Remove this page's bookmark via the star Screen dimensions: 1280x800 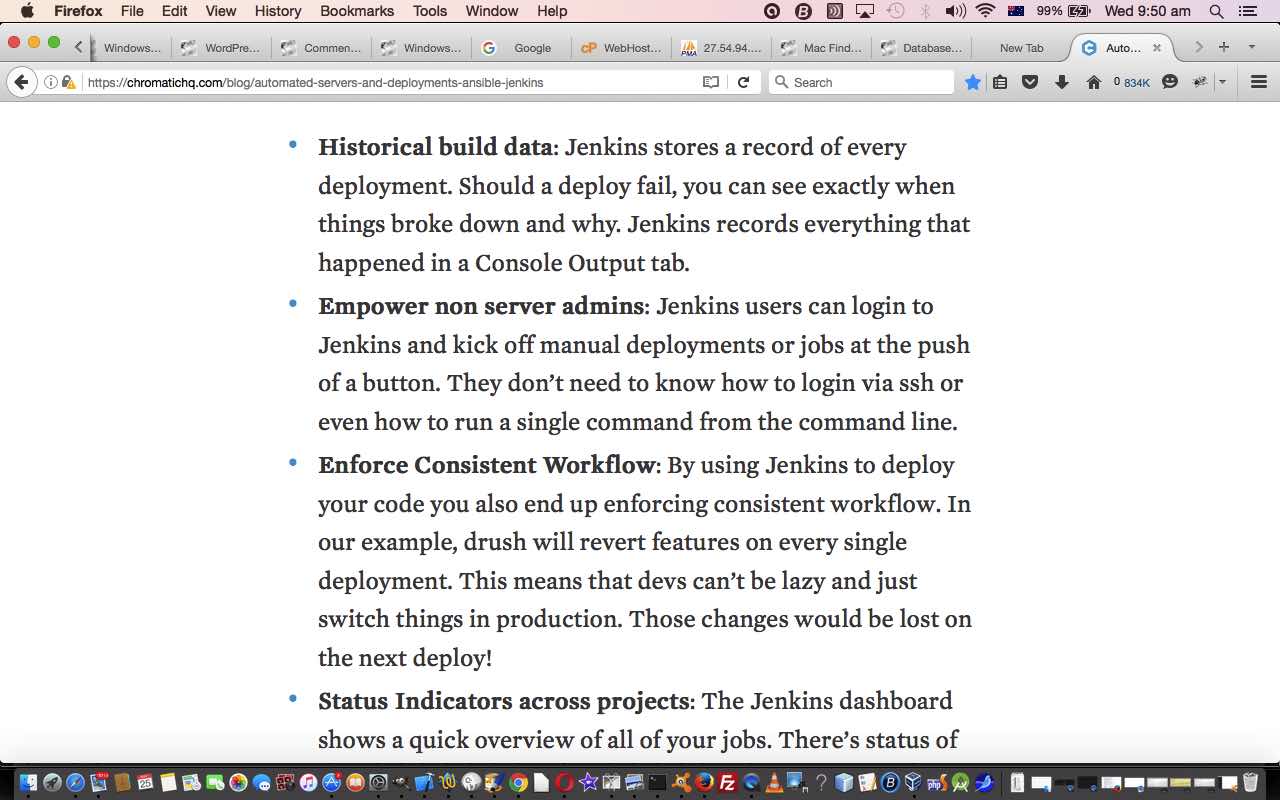(x=972, y=82)
